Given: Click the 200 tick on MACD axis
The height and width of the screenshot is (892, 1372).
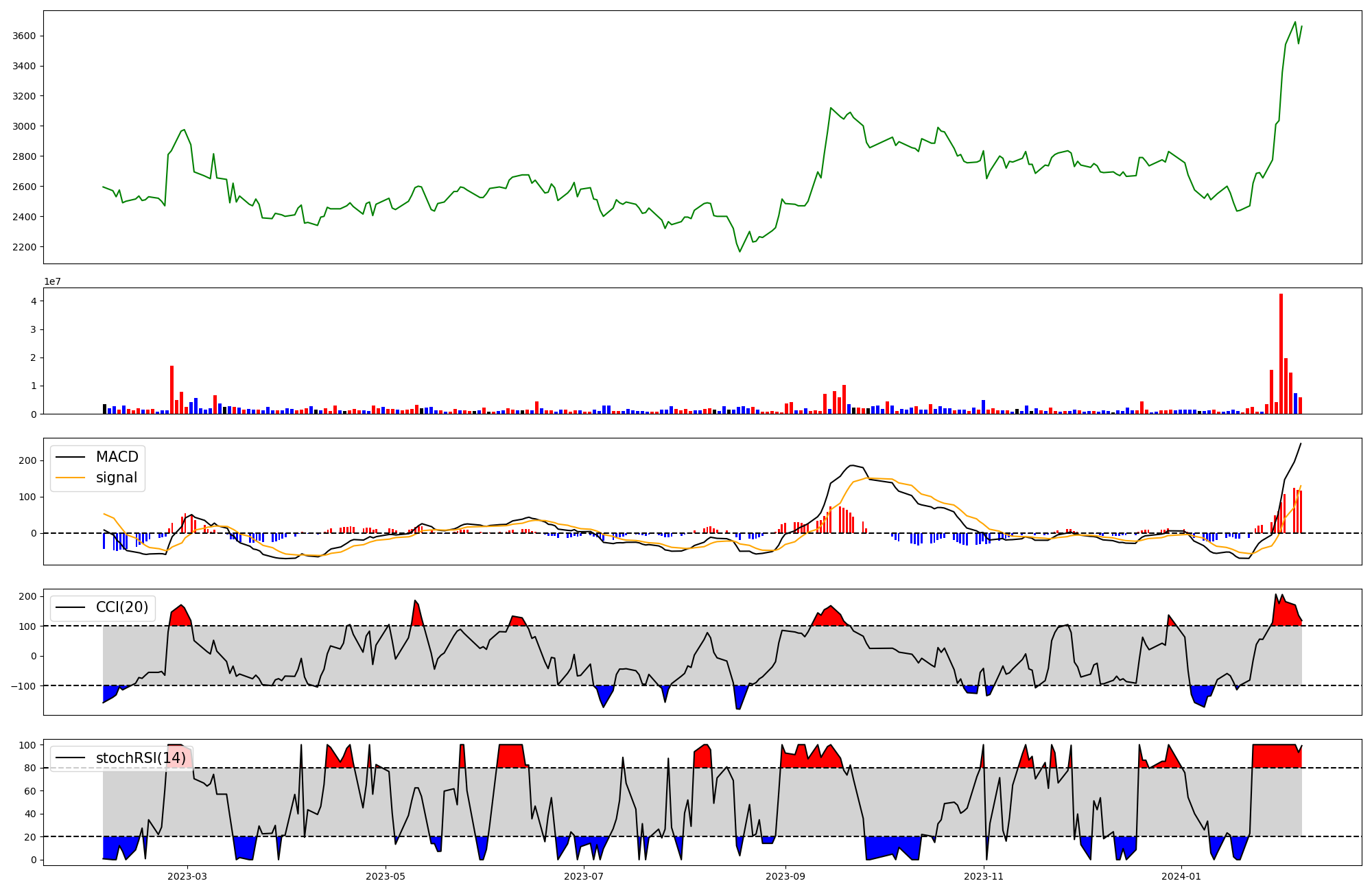Looking at the screenshot, I should pos(27,460).
